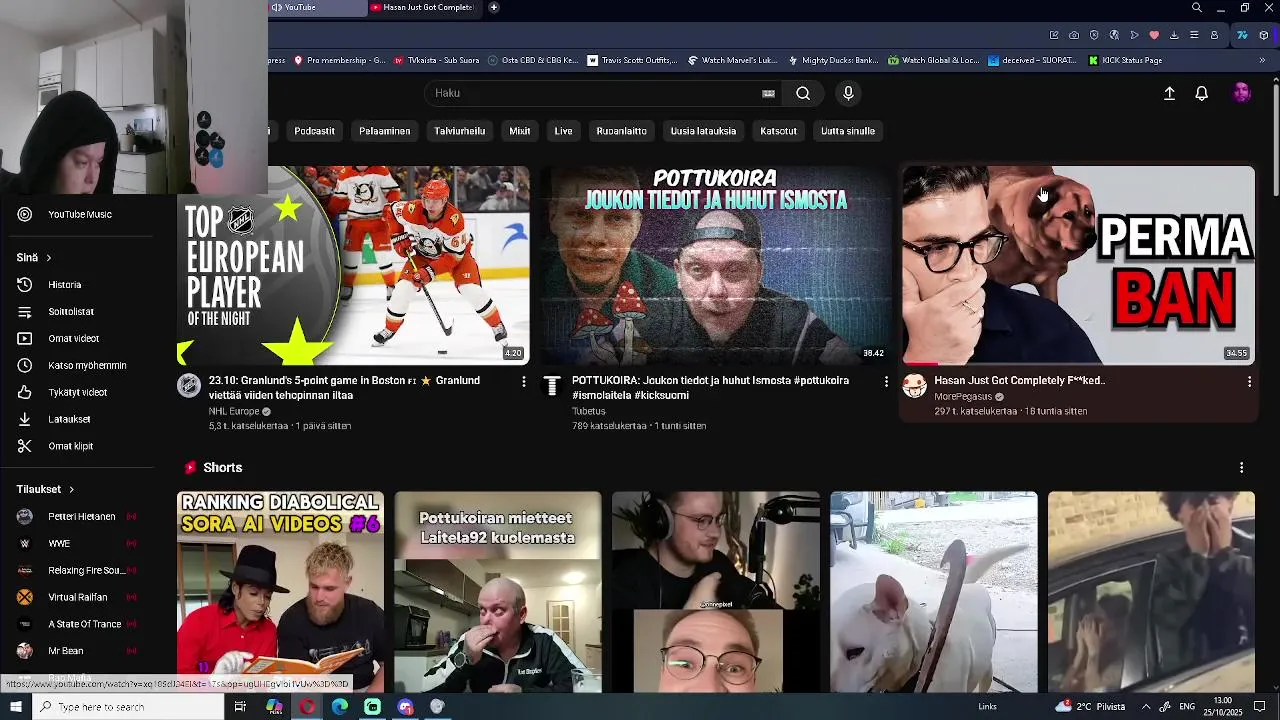Open Microsoft Edge from the taskbar
Screen dimensions: 1280x720
340,707
